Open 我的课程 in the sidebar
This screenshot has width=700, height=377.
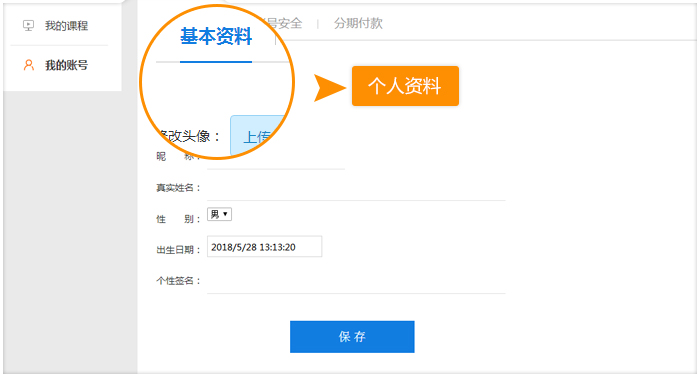(66, 26)
